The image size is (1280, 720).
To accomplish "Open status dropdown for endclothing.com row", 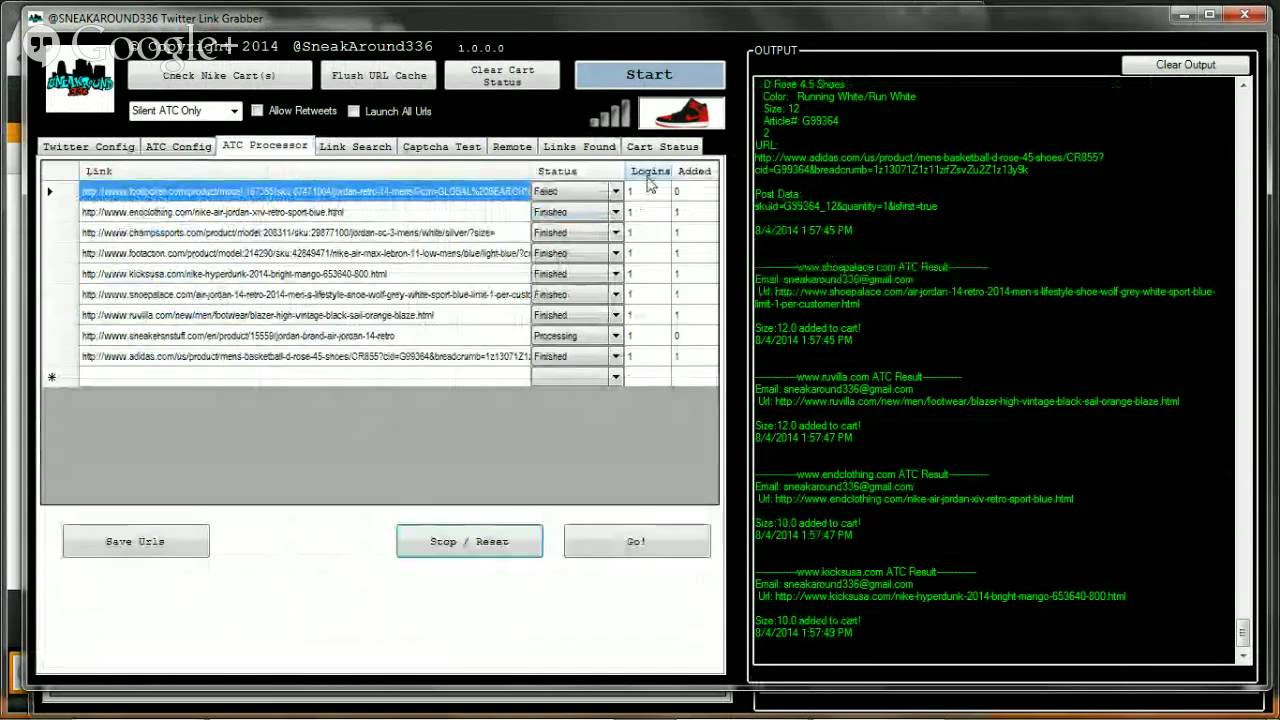I will pos(615,212).
